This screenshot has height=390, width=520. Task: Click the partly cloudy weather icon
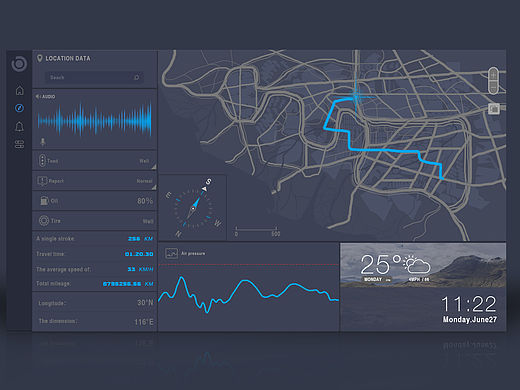pos(417,265)
